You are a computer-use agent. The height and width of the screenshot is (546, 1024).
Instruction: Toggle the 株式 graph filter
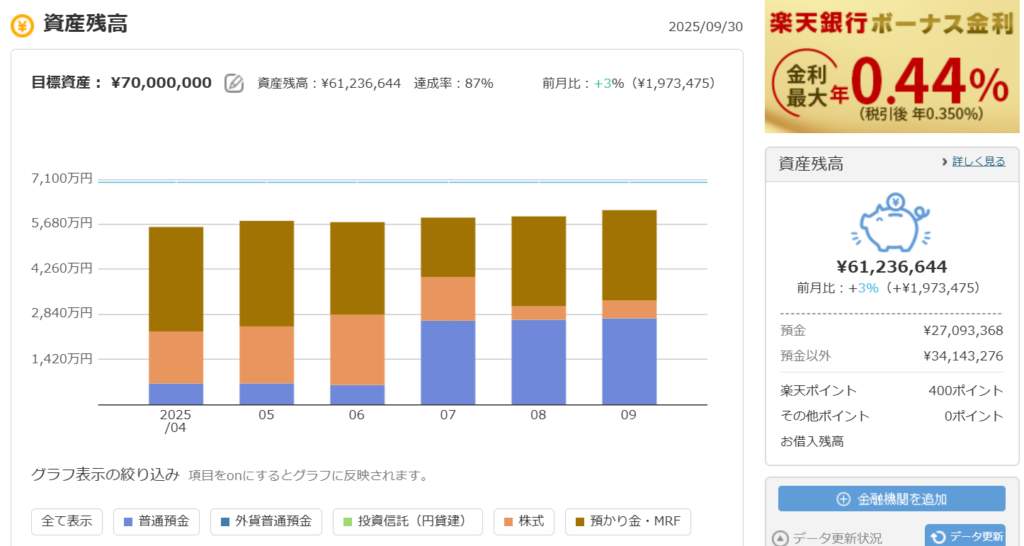[524, 521]
